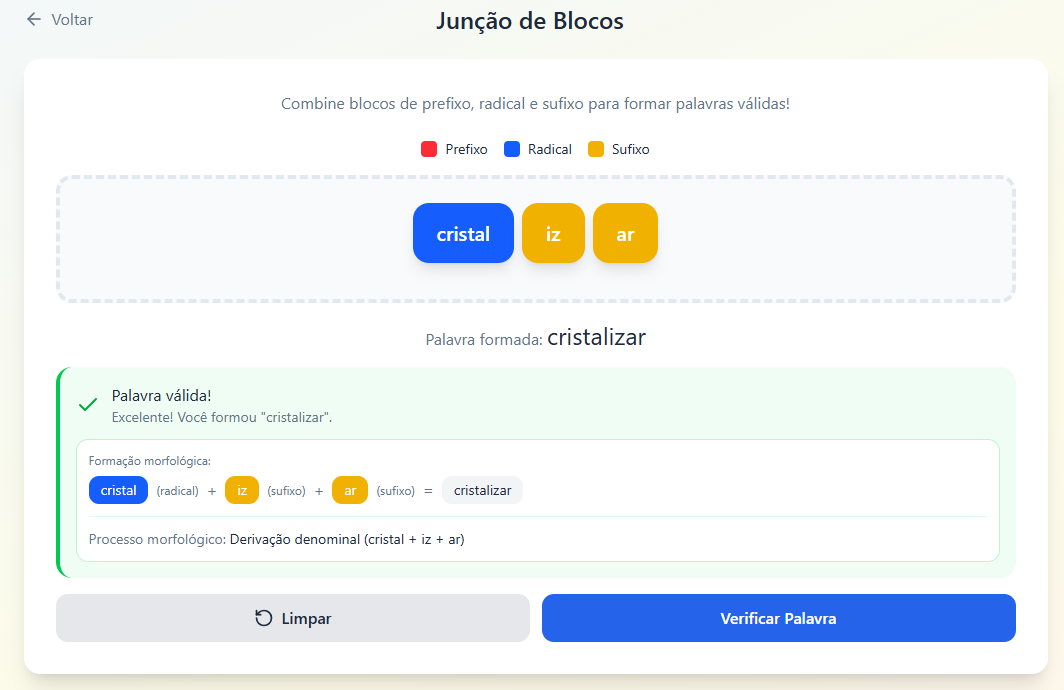
Task: Click the back arrow icon
Action: (x=33, y=20)
